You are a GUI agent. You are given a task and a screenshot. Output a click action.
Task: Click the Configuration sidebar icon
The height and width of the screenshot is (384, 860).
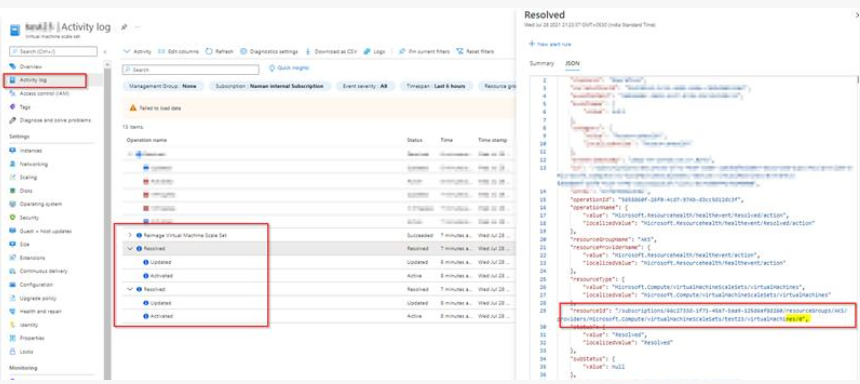(13, 285)
